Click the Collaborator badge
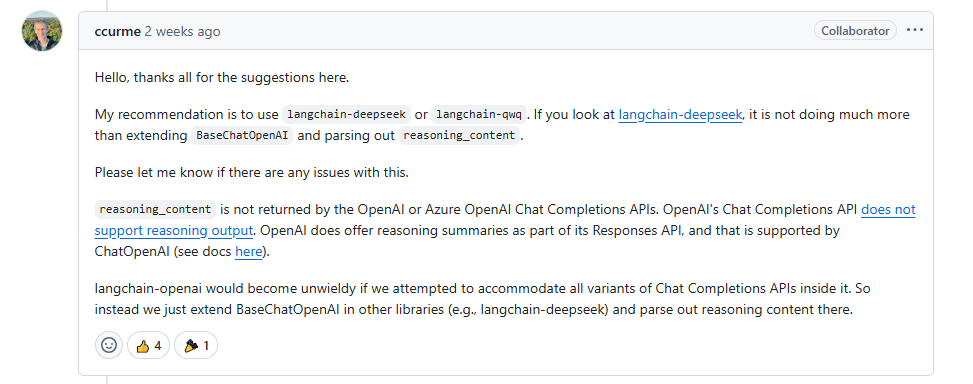 [855, 30]
